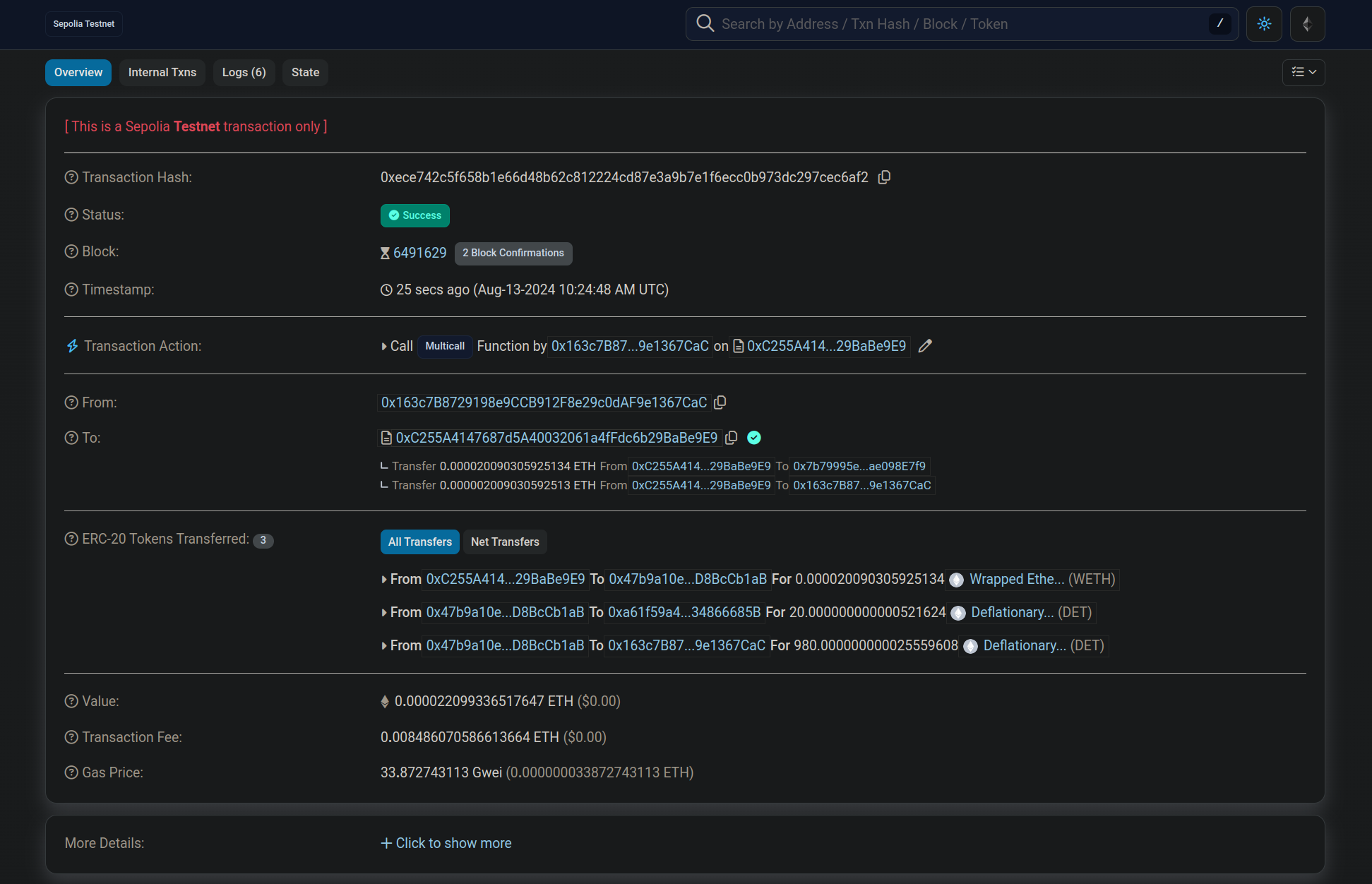Click the Multicall function badge

click(445, 346)
